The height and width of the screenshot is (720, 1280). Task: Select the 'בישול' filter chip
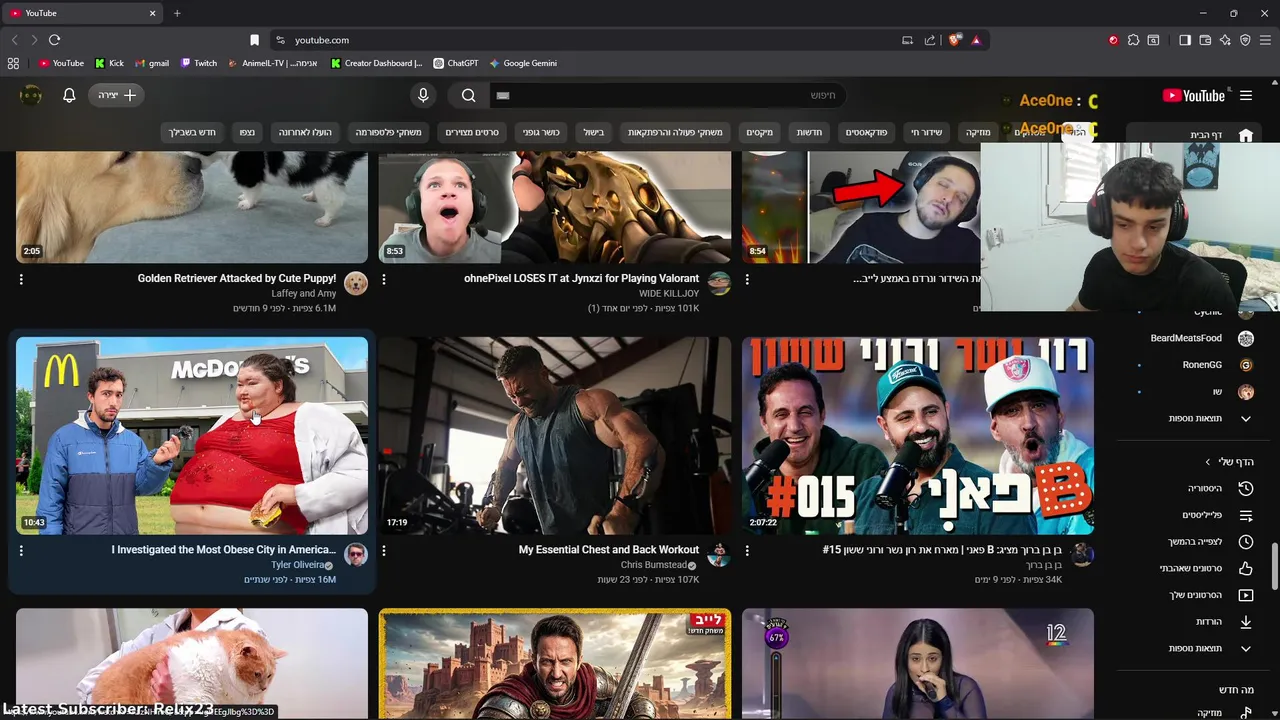[594, 132]
